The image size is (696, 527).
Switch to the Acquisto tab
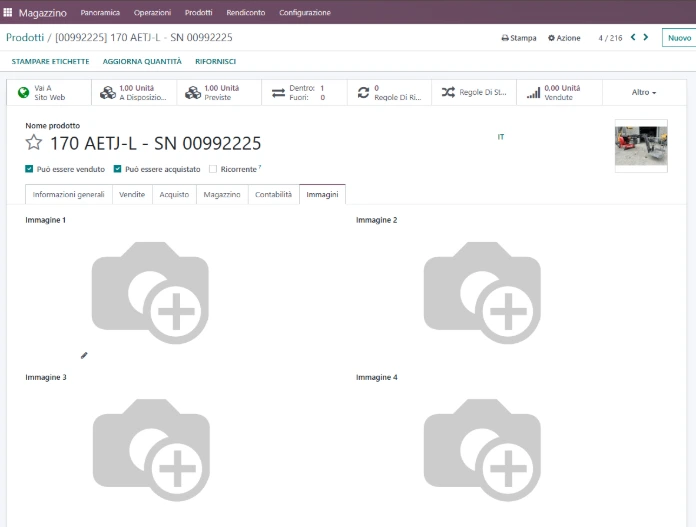174,194
